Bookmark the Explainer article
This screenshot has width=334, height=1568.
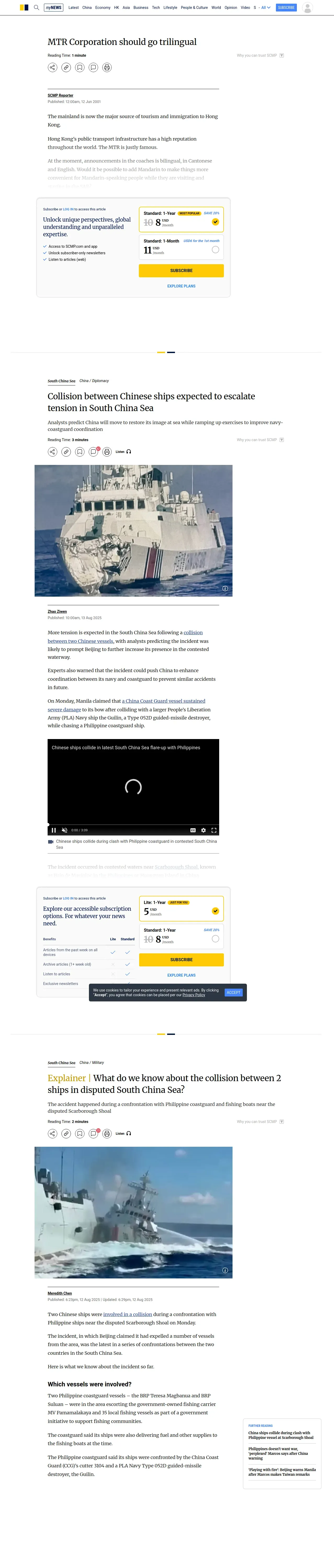(80, 1133)
